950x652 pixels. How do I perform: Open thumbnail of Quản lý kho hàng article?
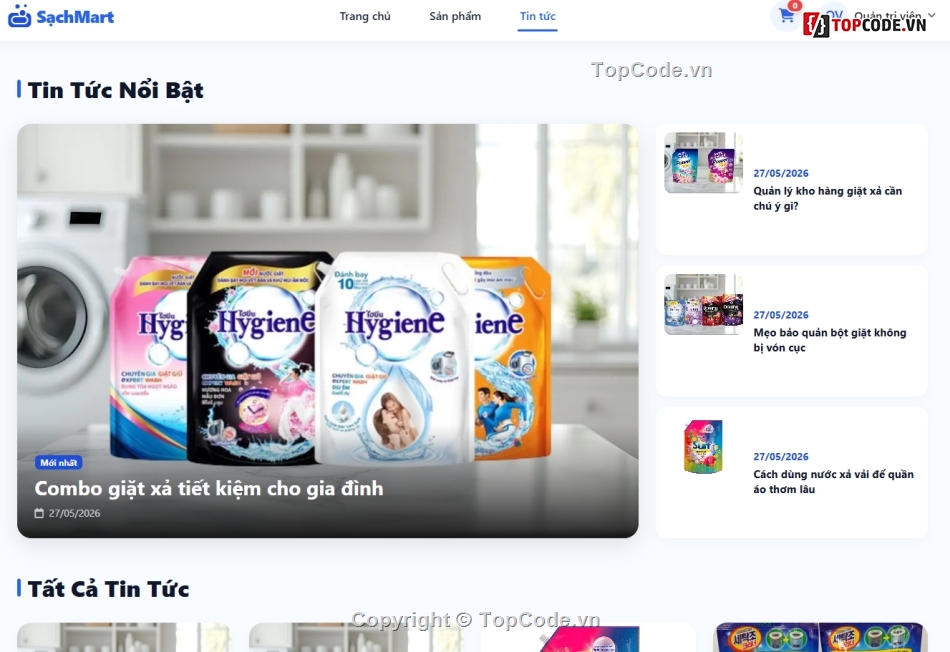coord(703,163)
